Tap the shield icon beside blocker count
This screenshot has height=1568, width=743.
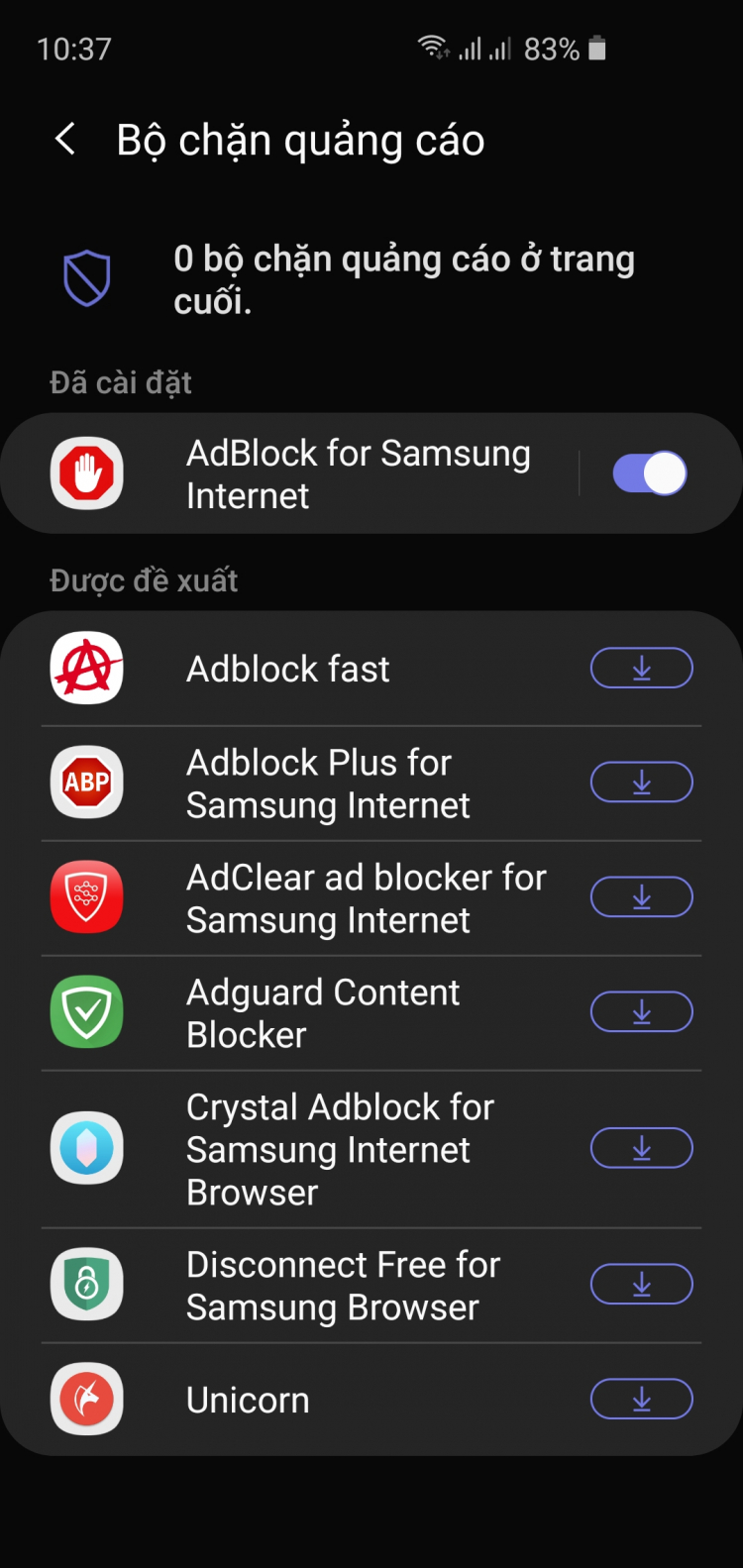87,278
